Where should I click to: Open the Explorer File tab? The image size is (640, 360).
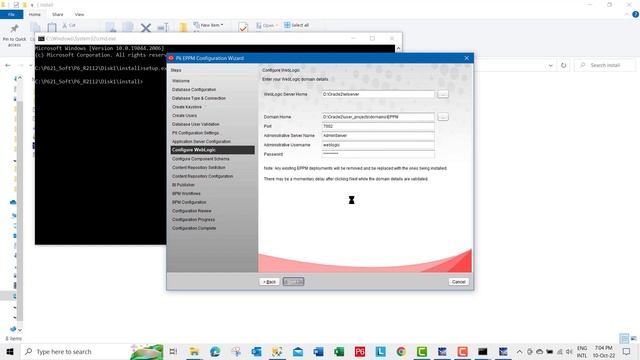click(x=11, y=14)
